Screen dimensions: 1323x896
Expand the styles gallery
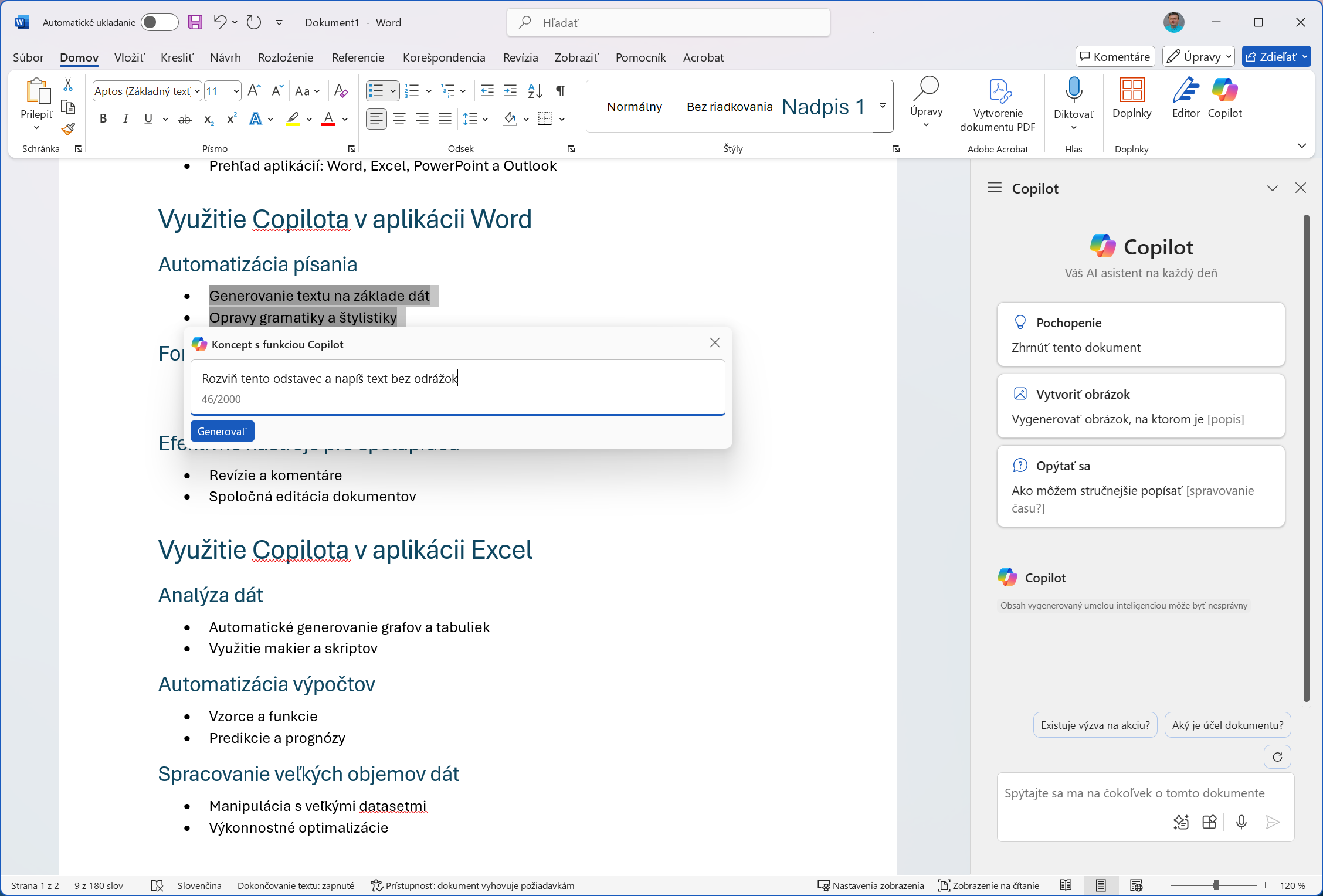point(883,106)
